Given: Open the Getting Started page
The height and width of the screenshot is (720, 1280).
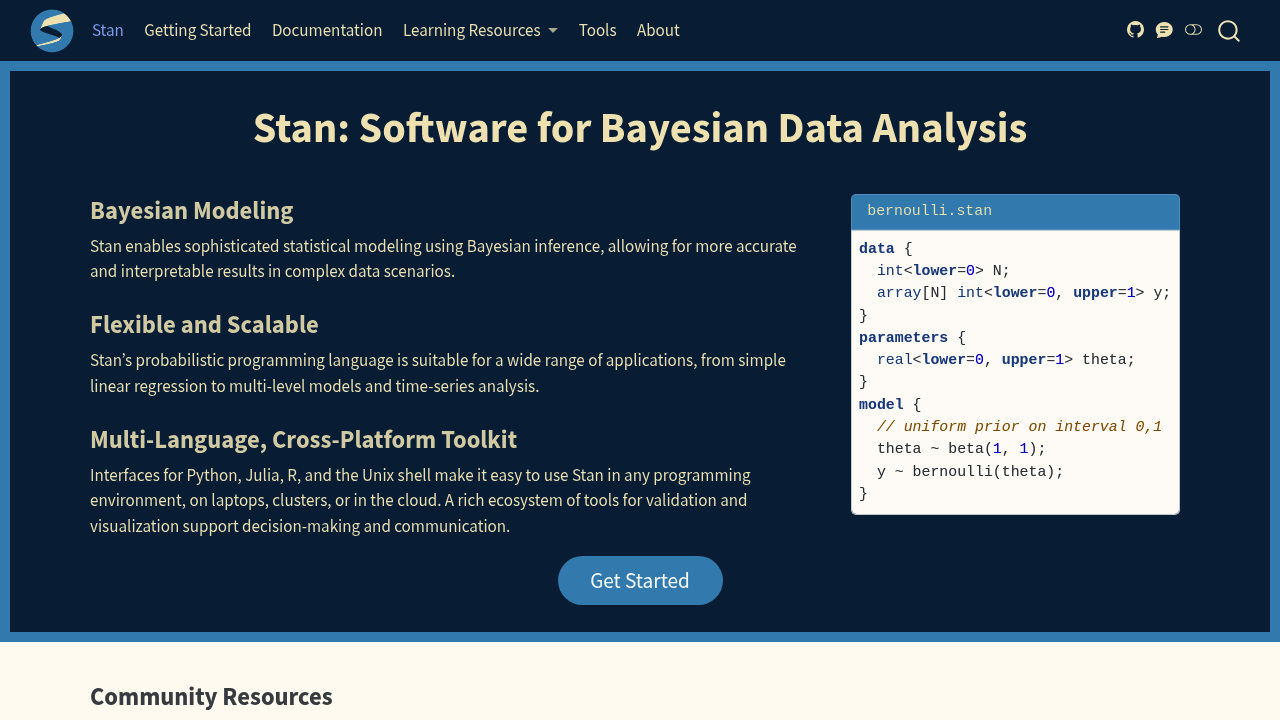Looking at the screenshot, I should [198, 30].
